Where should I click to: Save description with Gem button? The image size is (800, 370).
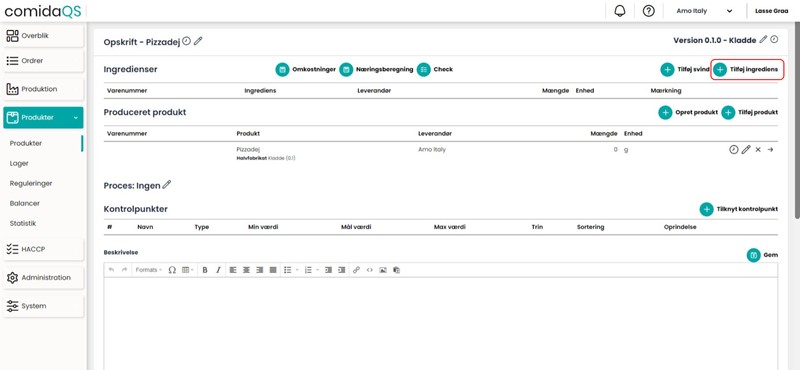click(763, 255)
